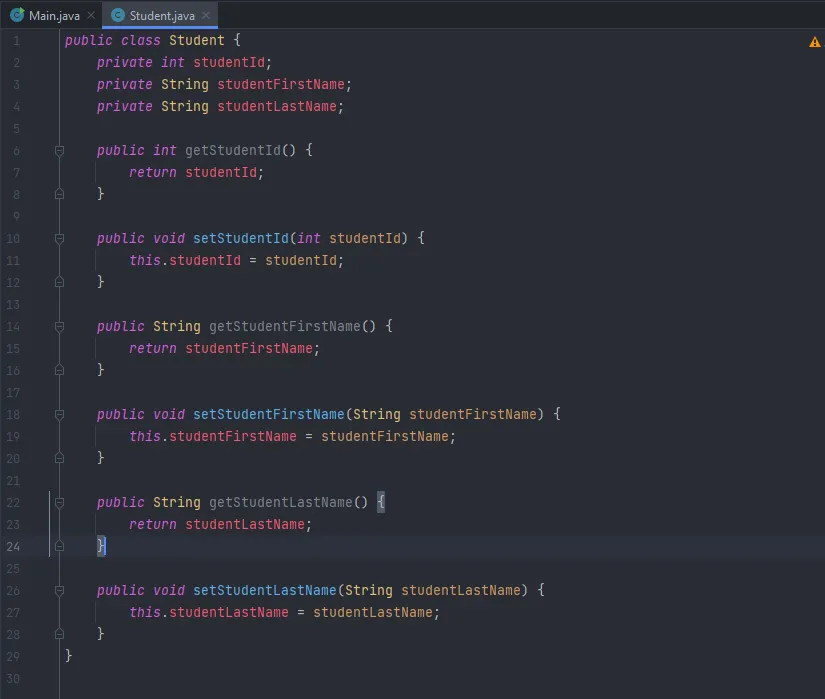Click 'this.studentLastName' on line 27
The height and width of the screenshot is (699, 825).
[x=208, y=612]
